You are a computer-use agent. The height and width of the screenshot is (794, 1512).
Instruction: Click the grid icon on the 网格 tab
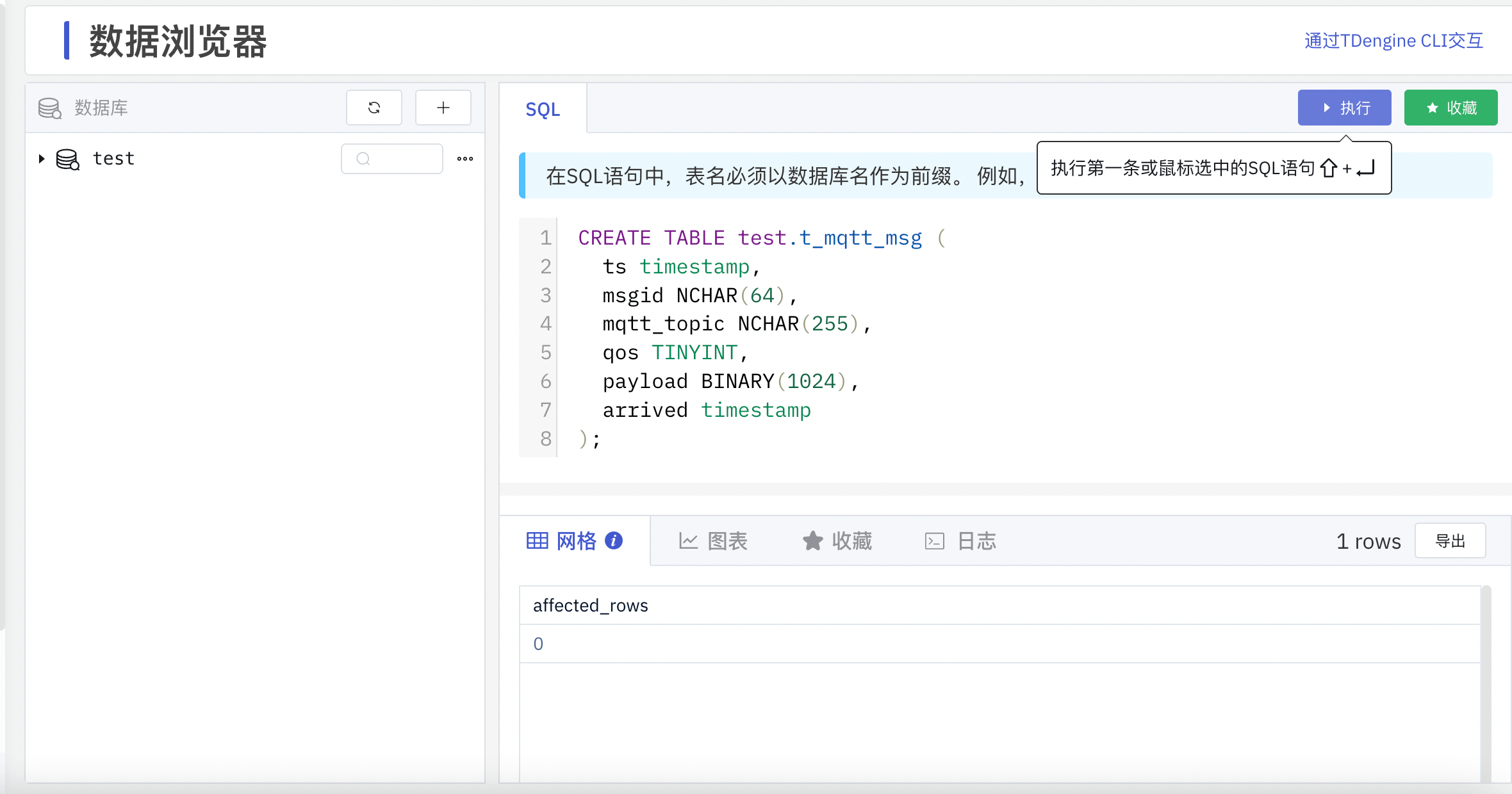point(538,541)
